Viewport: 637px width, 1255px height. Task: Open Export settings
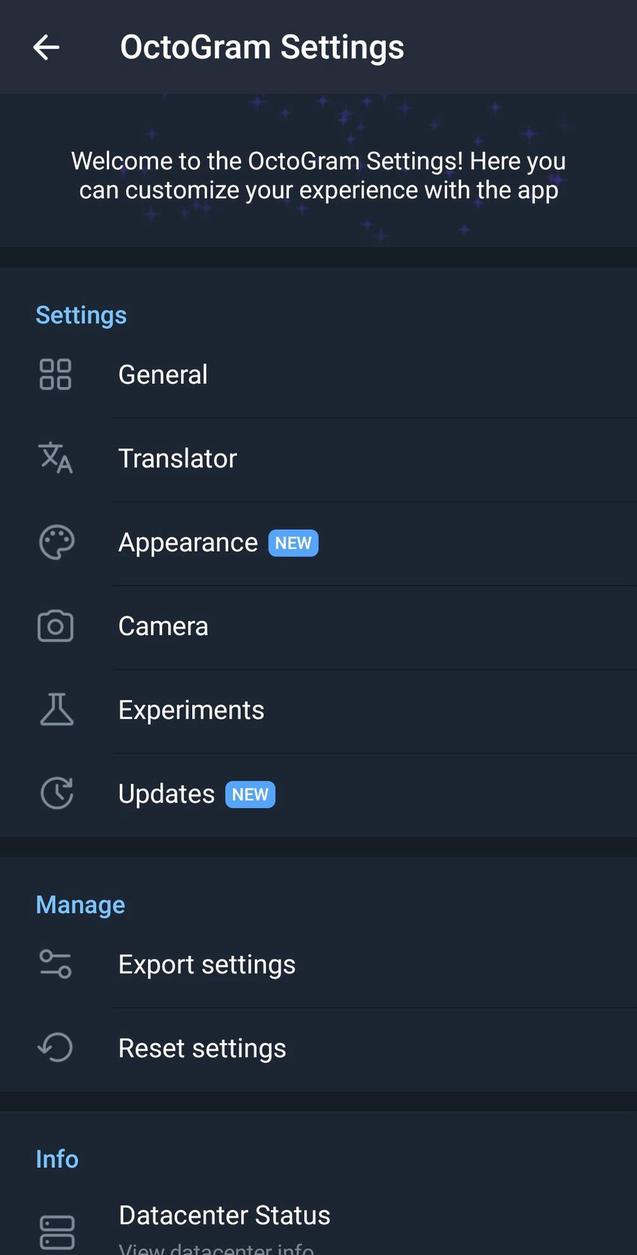207,964
